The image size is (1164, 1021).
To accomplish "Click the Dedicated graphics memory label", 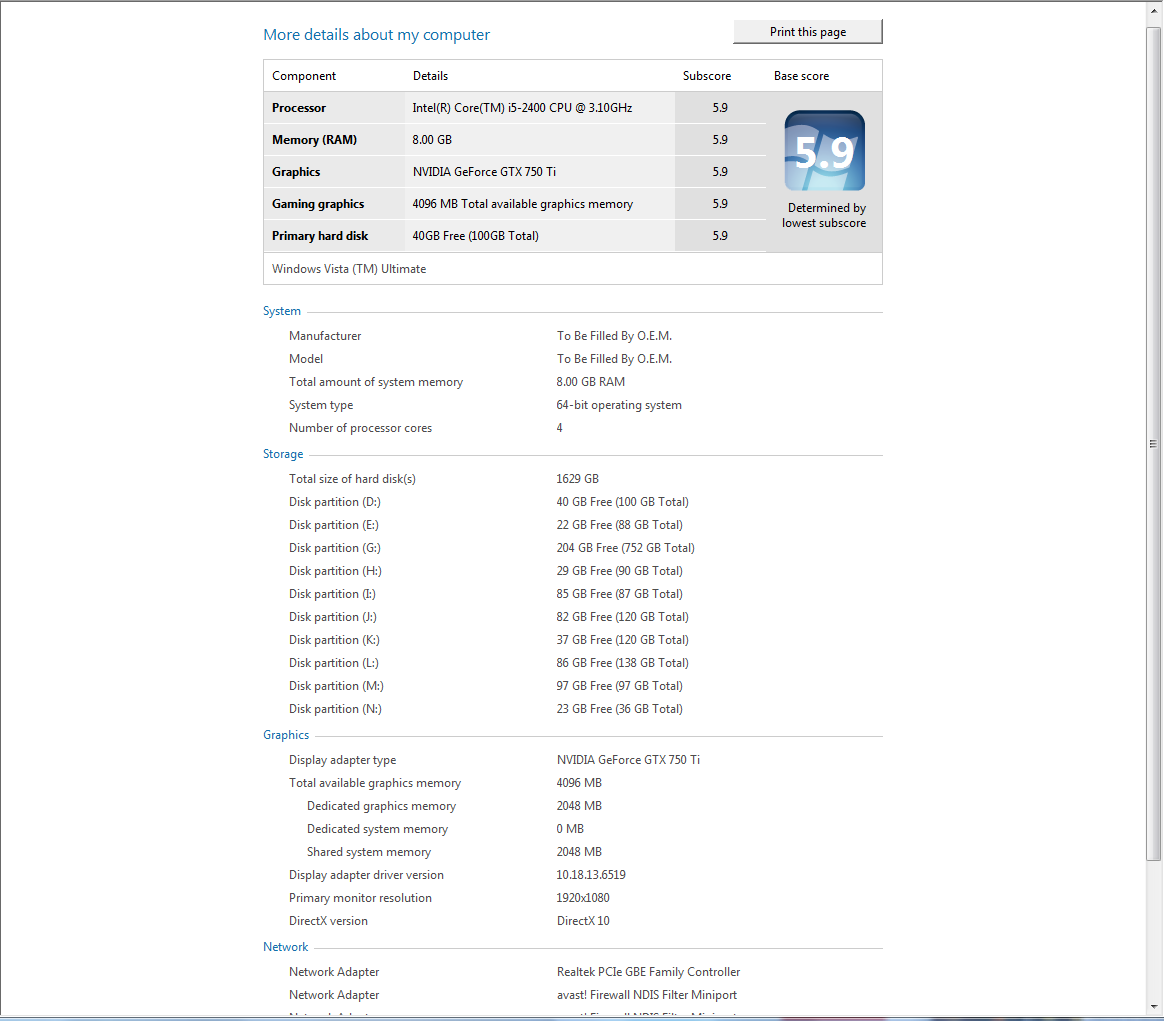I will [382, 806].
